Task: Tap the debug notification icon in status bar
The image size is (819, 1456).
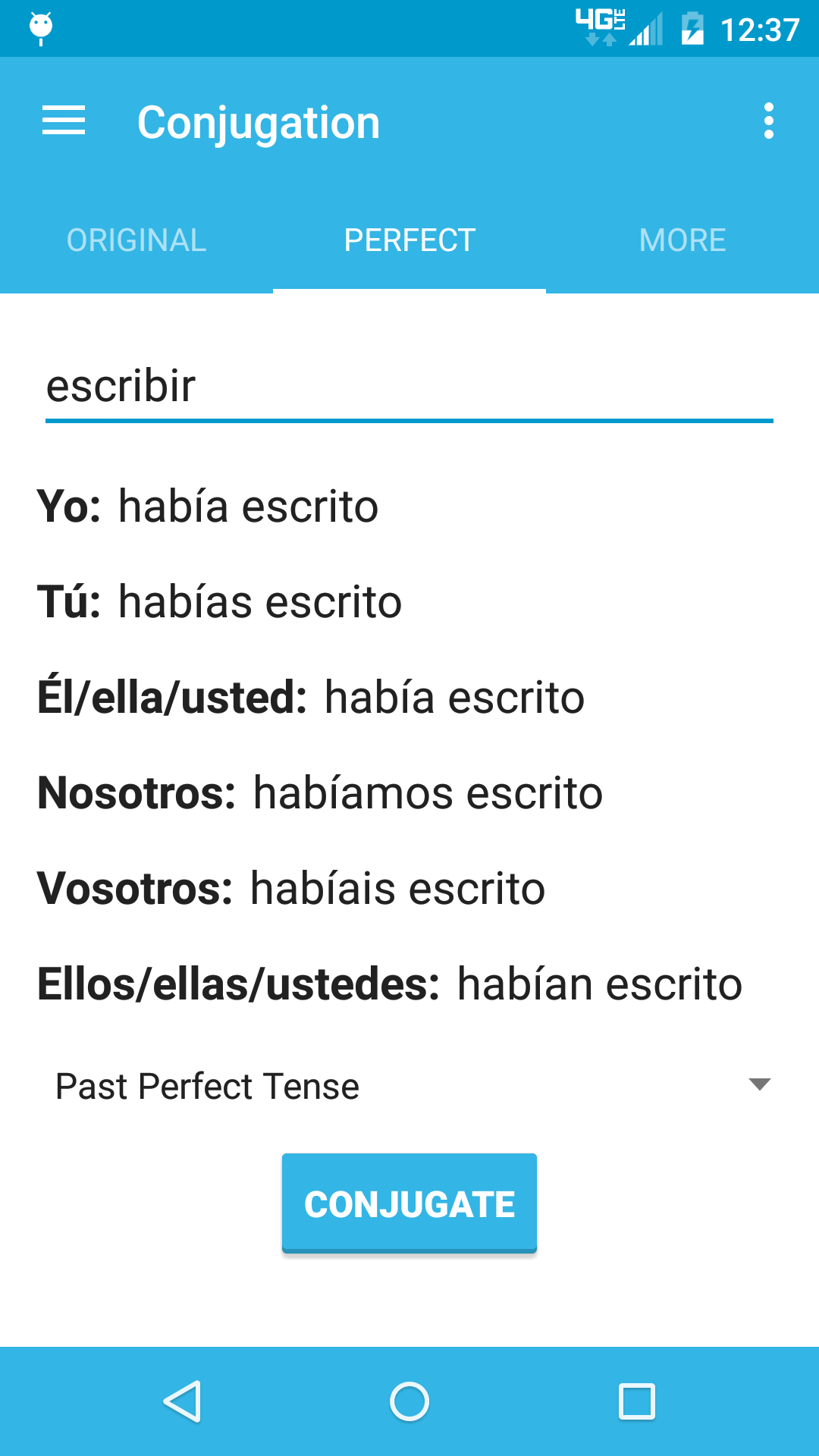Action: pos(41,28)
